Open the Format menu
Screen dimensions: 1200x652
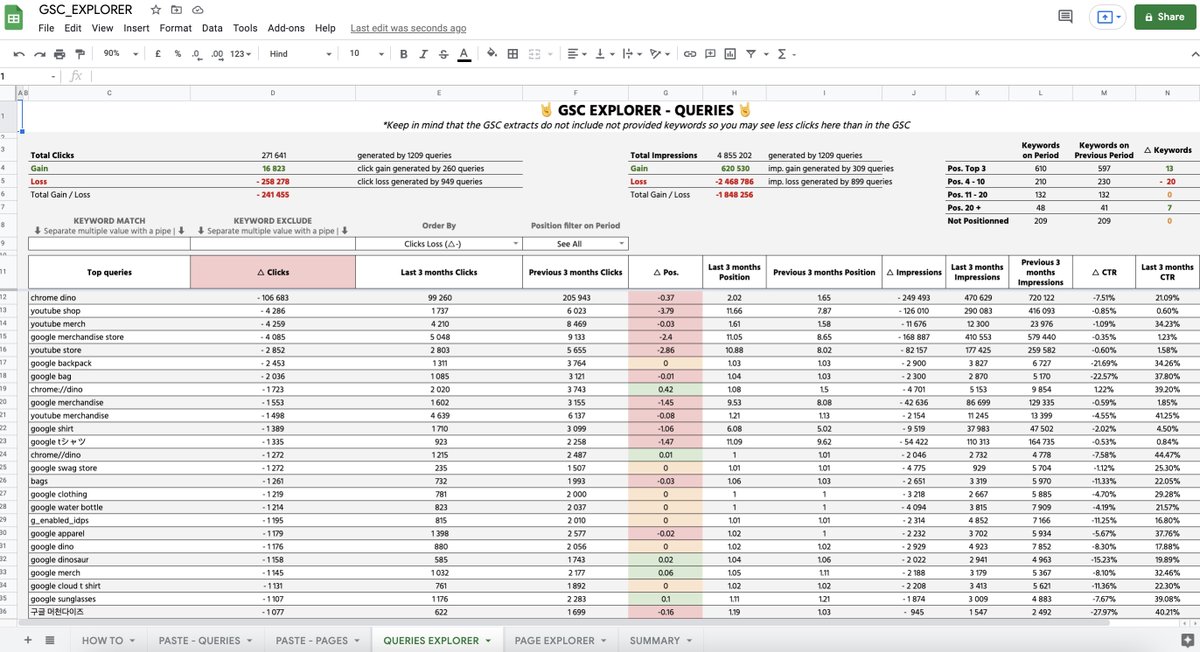click(x=176, y=28)
